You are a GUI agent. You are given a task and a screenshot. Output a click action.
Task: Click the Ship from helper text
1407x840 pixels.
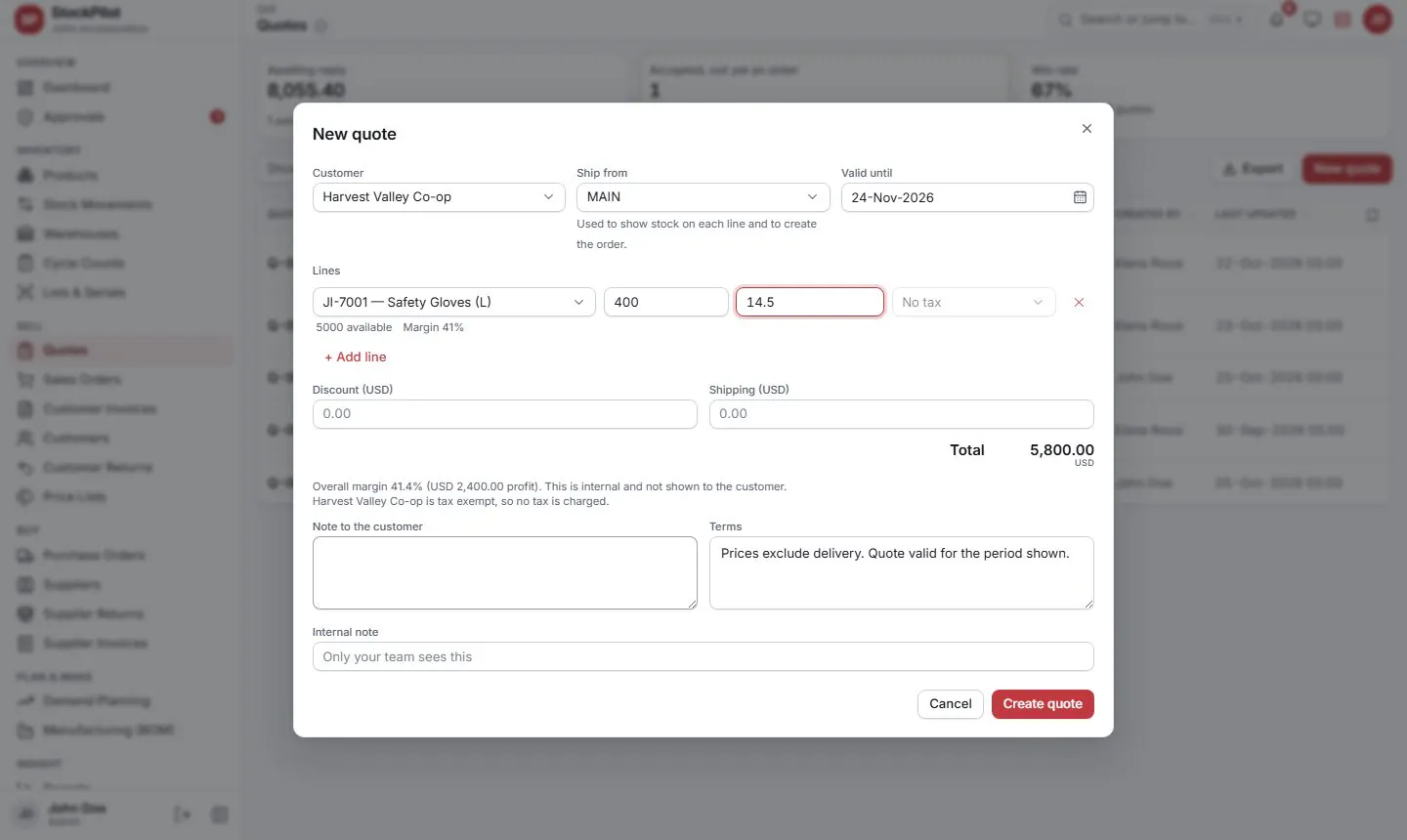697,233
